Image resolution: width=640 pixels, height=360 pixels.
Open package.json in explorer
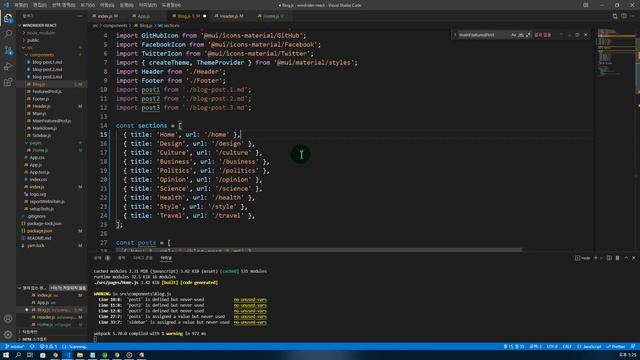pyautogui.click(x=39, y=231)
